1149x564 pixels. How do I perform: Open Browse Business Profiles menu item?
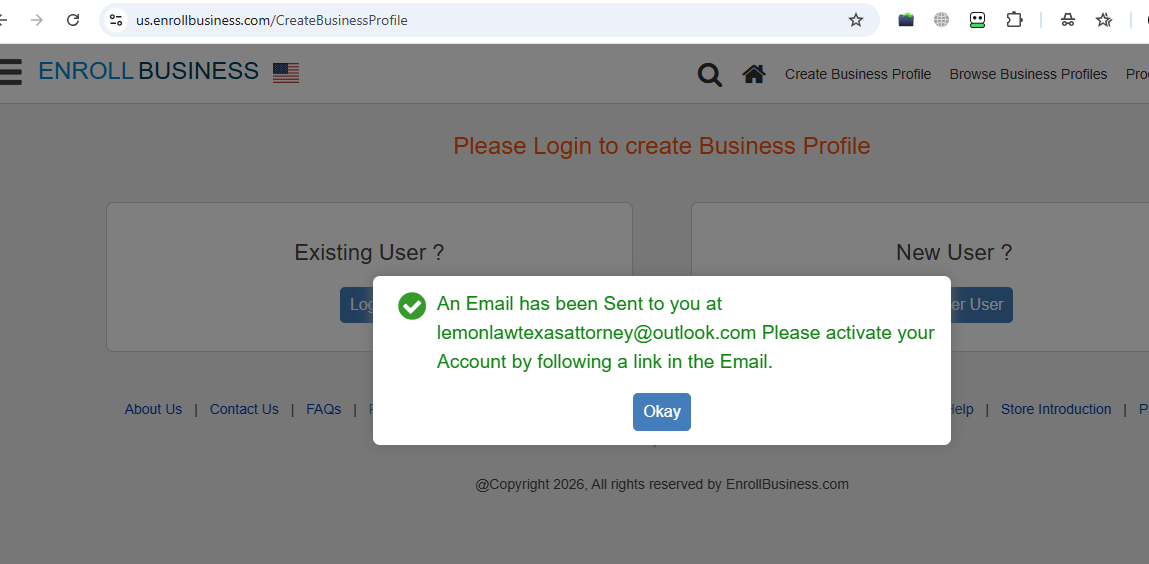(x=1028, y=74)
